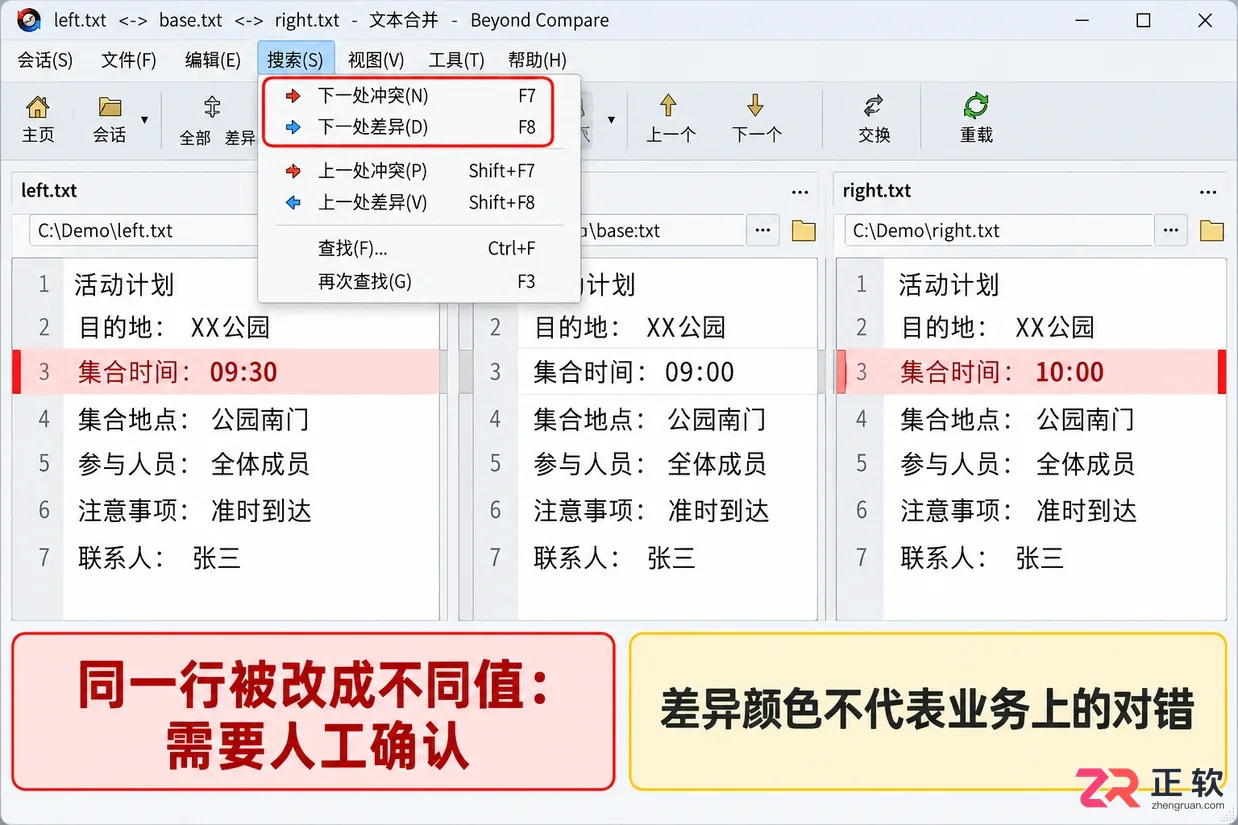Choose 再次查找(G) from the menu
Image resolution: width=1238 pixels, height=825 pixels.
[418, 282]
